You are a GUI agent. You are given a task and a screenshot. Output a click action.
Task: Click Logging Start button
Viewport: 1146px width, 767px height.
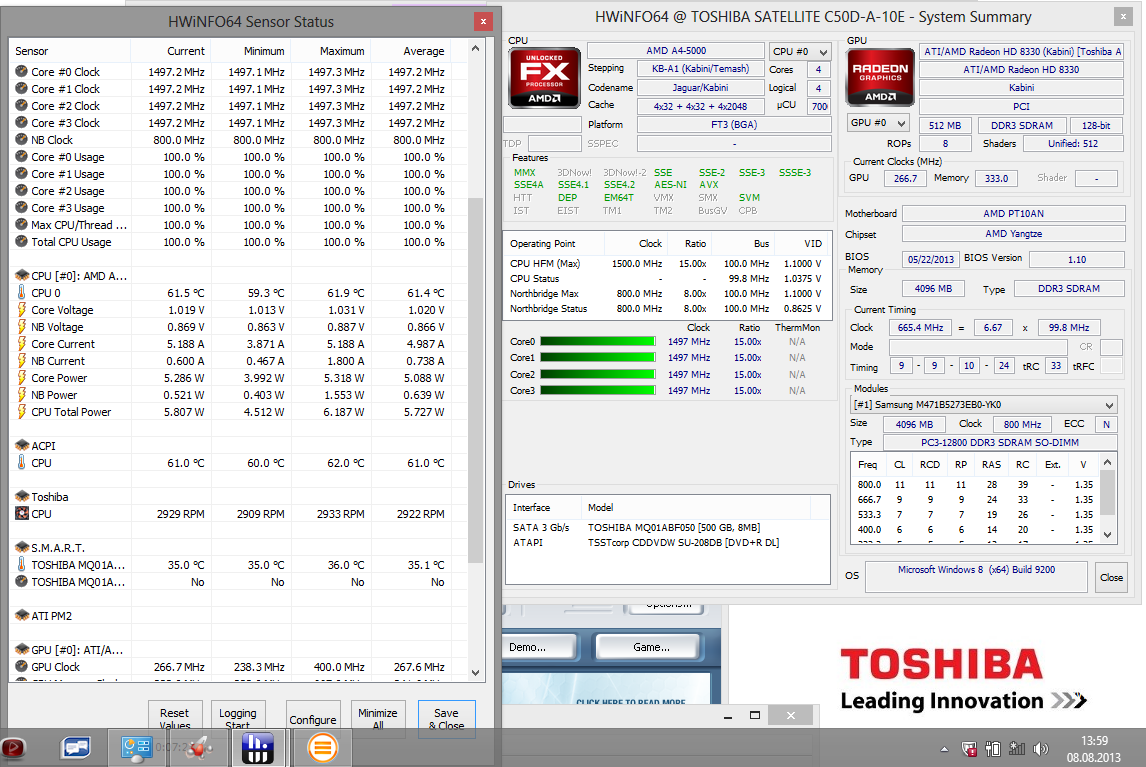click(238, 717)
